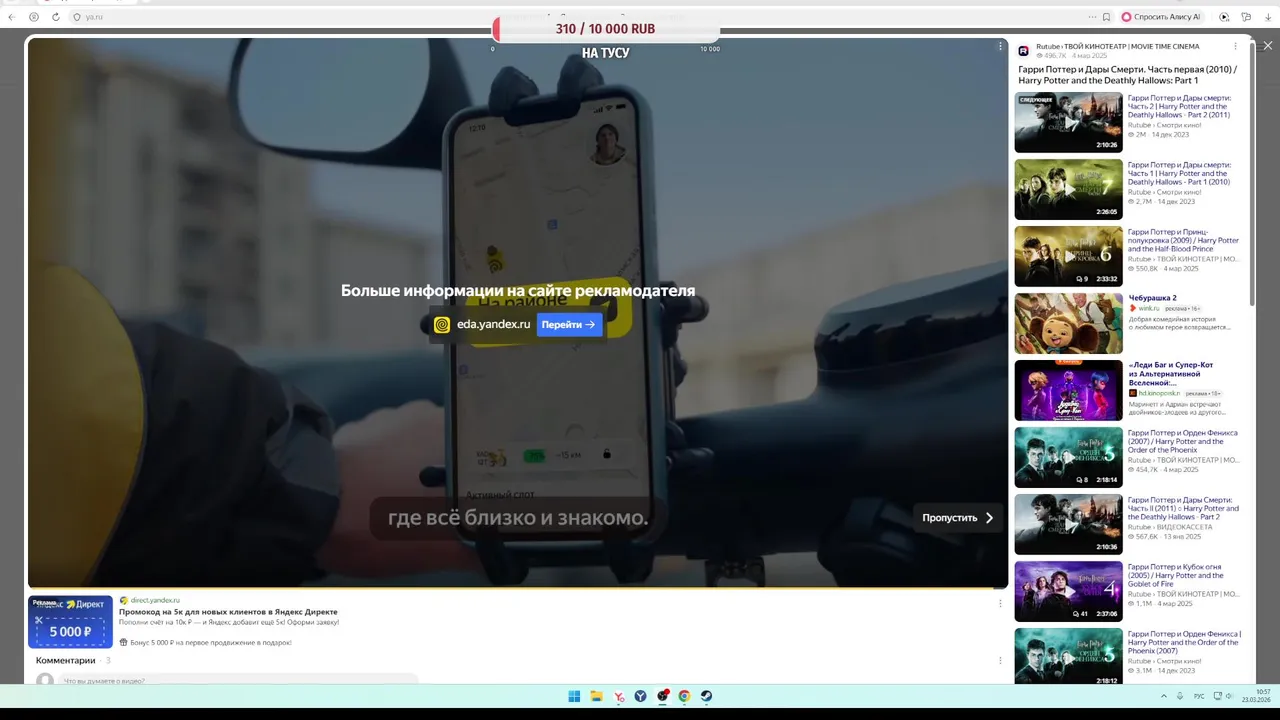The width and height of the screenshot is (1280, 720).
Task: Open thumbnail with duration 2:18:12
Action: [x=1068, y=656]
